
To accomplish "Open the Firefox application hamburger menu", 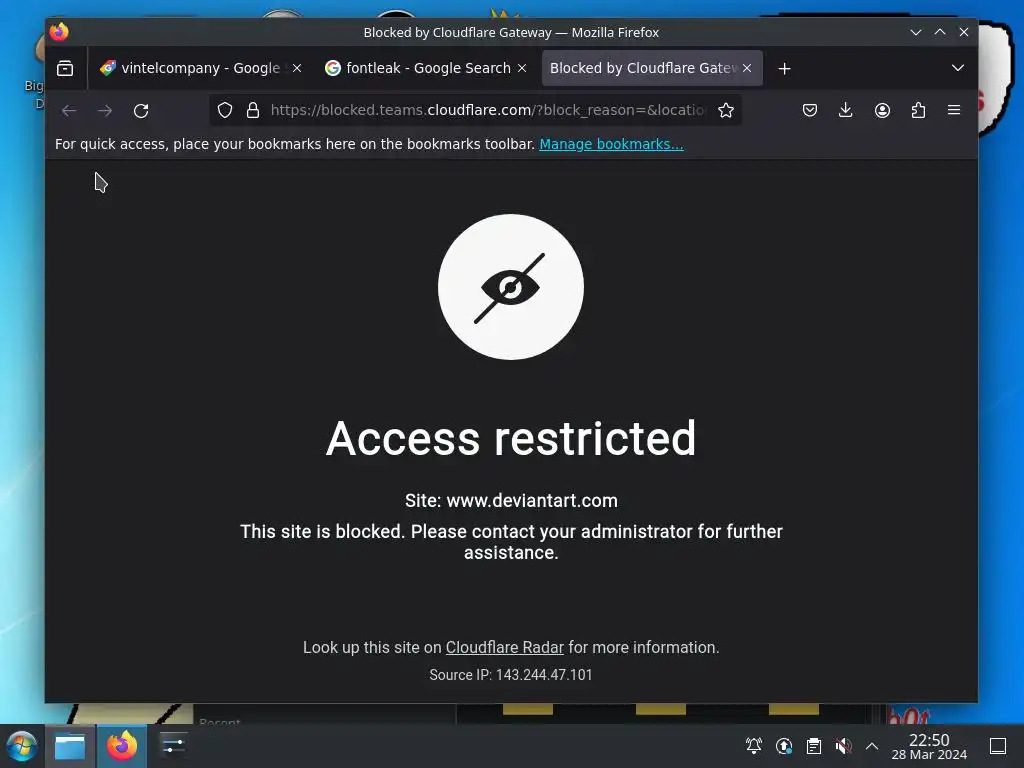I will click(954, 110).
